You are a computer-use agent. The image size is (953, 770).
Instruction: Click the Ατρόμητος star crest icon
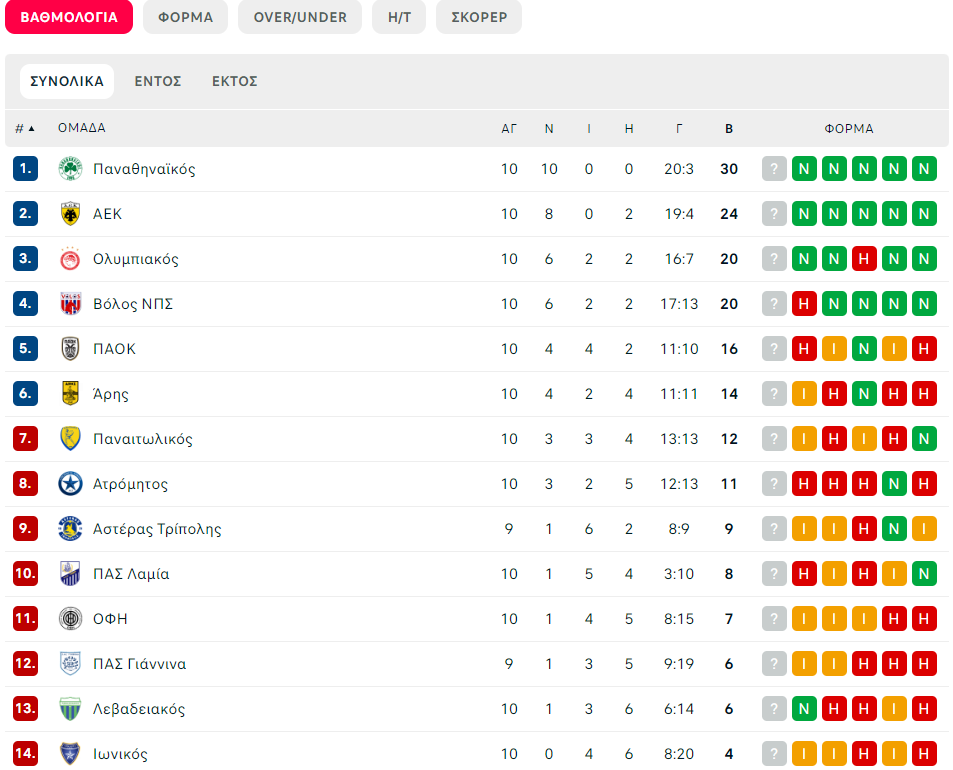pos(71,484)
